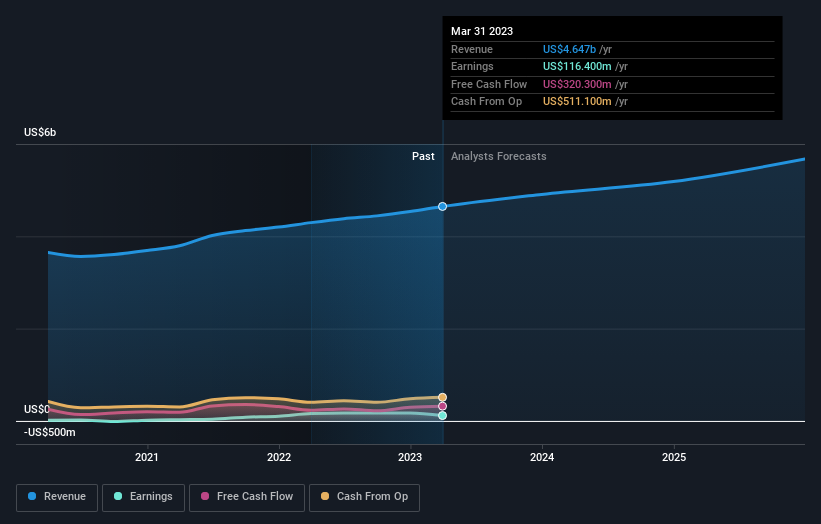Image resolution: width=821 pixels, height=524 pixels.
Task: Click the 'Mar 31 2023' tooltip date
Action: tap(482, 31)
